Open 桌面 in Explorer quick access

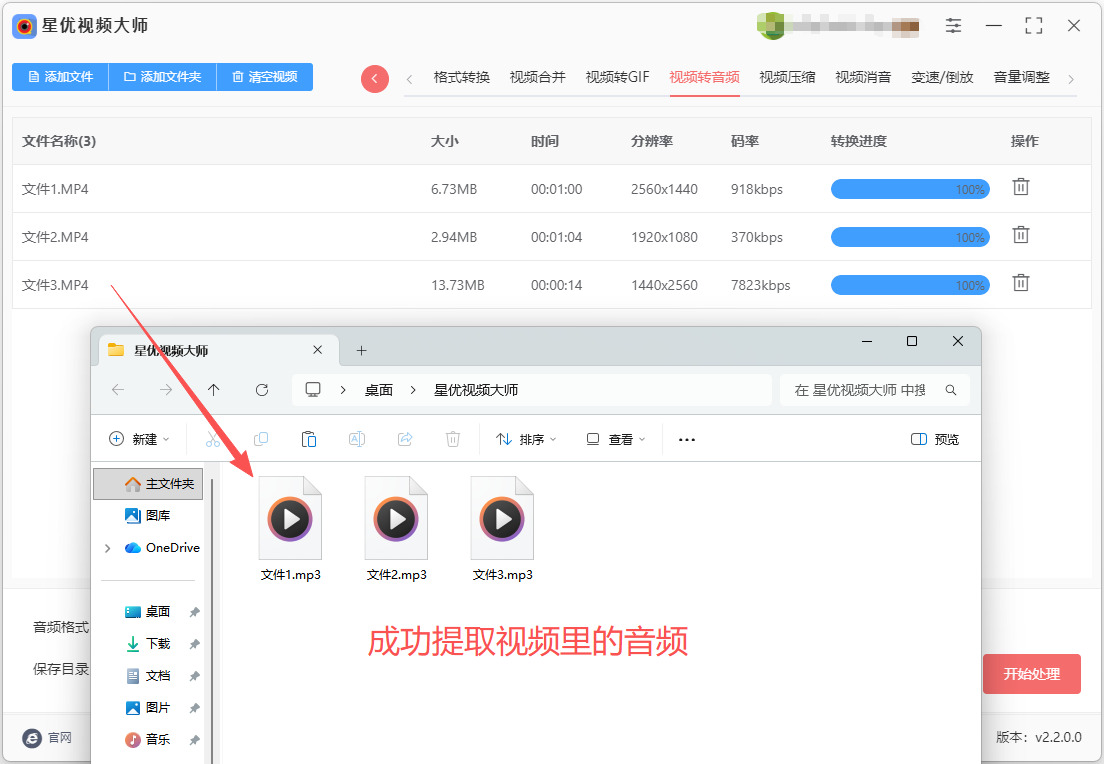coord(148,612)
